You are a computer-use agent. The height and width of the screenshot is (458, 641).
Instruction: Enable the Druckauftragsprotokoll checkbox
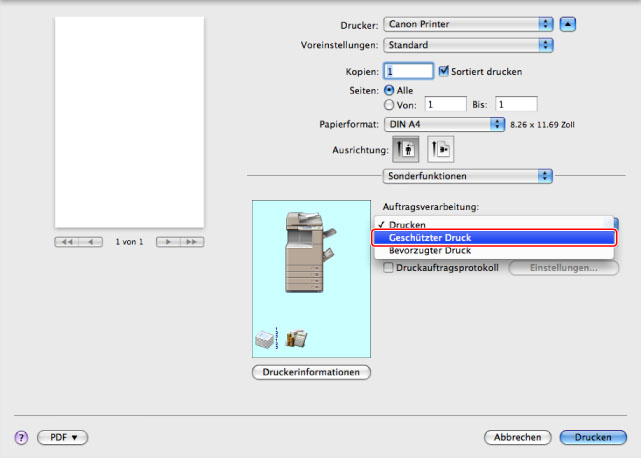pos(388,268)
